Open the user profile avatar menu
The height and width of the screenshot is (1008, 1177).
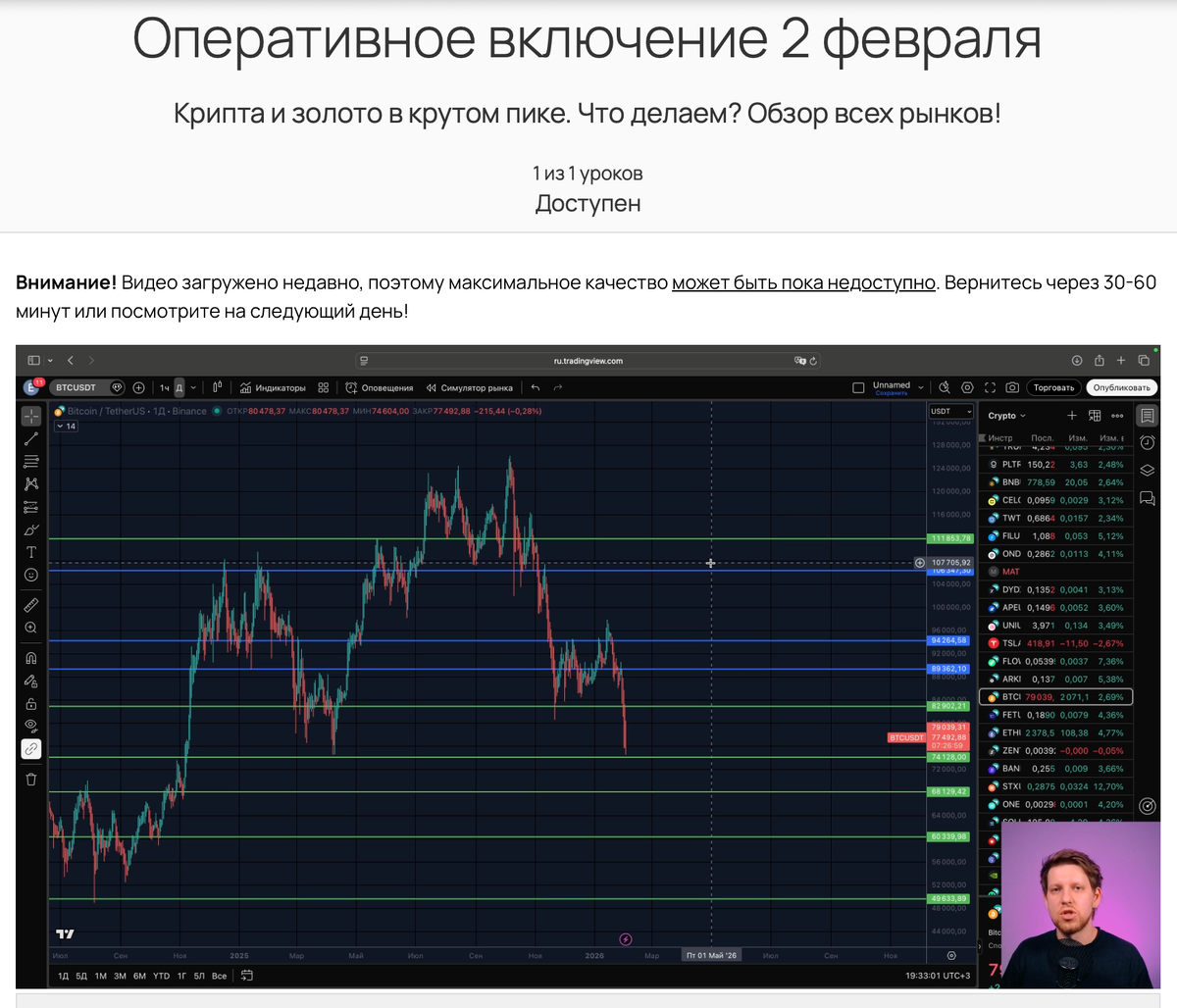[x=32, y=387]
